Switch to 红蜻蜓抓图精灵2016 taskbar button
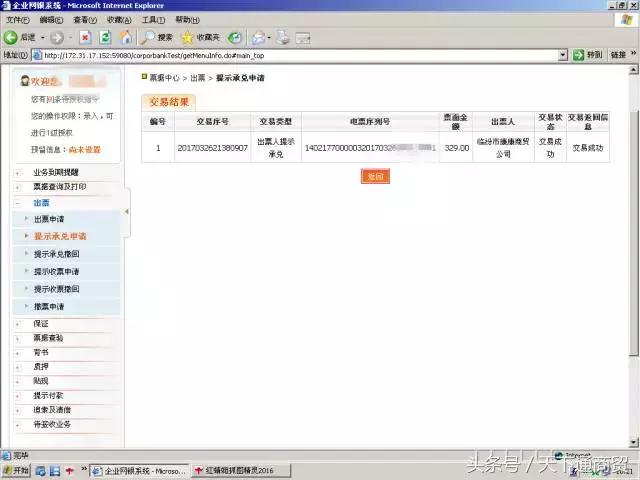The width and height of the screenshot is (640, 480). pos(241,471)
